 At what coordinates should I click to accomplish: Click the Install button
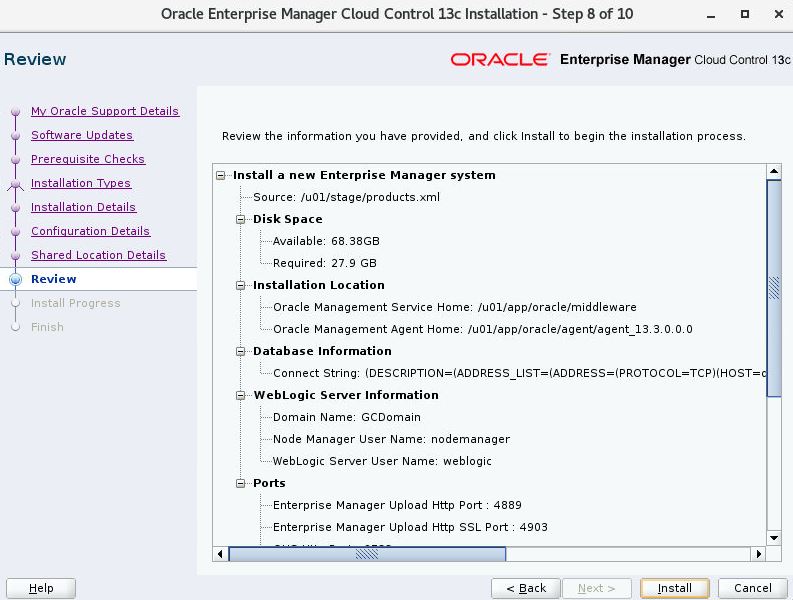674,588
